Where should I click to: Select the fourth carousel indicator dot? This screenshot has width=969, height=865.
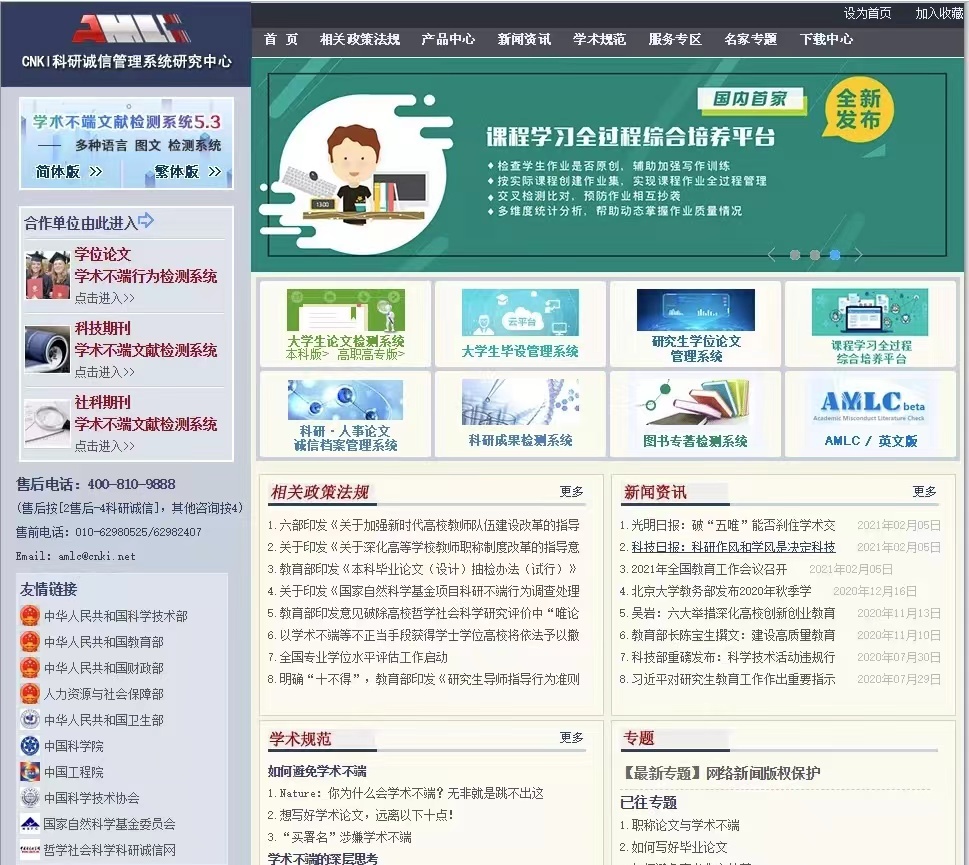(x=835, y=255)
